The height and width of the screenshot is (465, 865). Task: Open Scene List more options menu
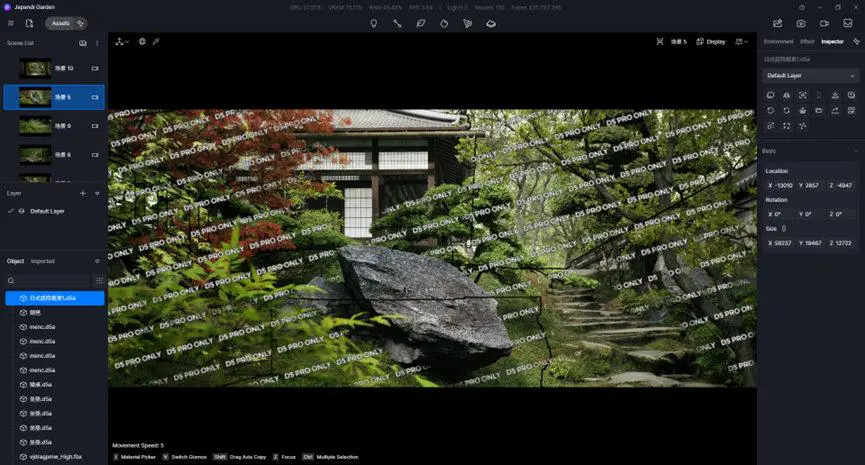coord(97,43)
